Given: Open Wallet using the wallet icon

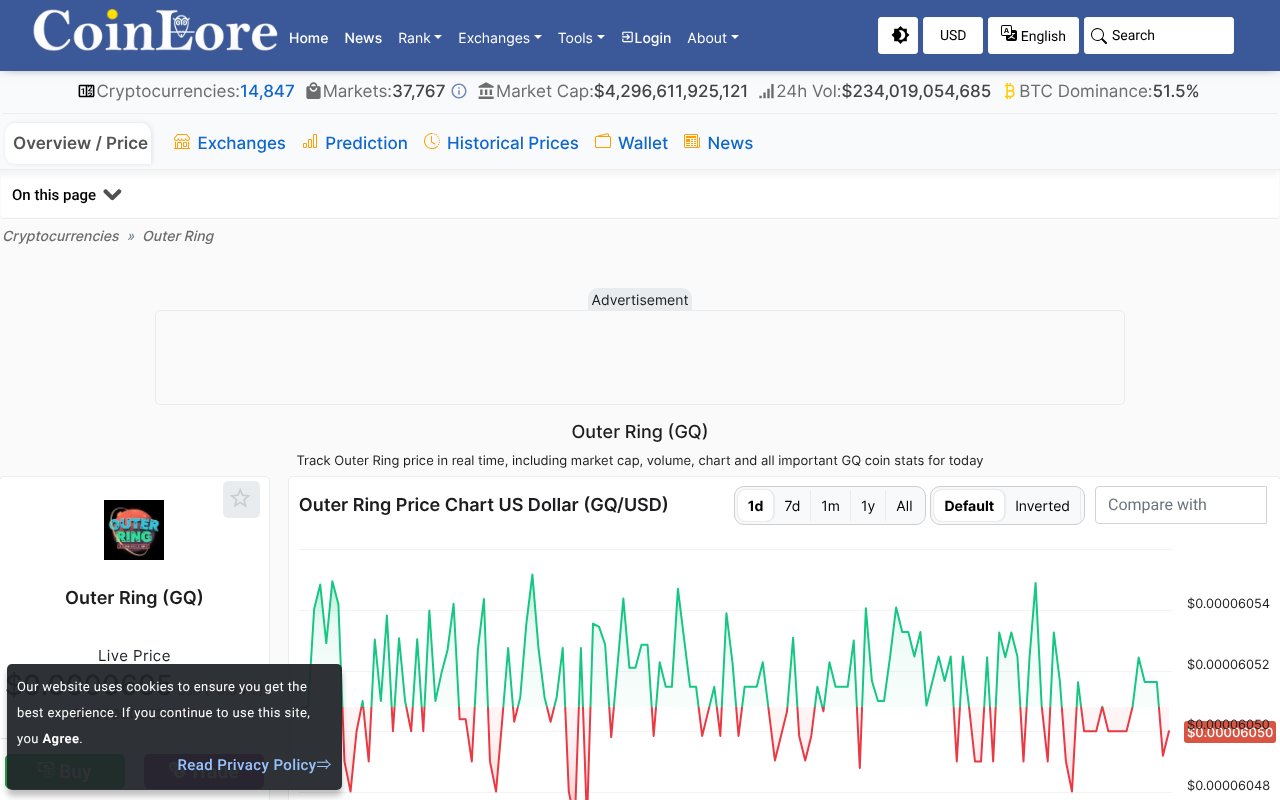Looking at the screenshot, I should 602,142.
